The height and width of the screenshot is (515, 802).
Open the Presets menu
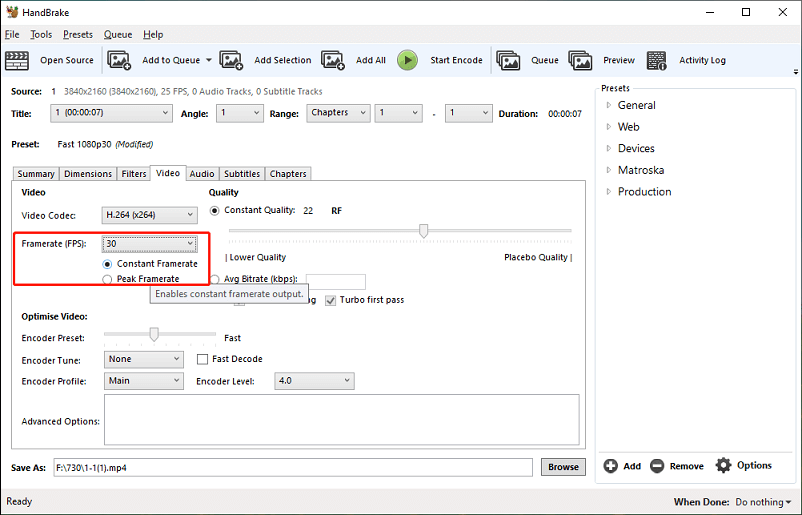click(78, 35)
